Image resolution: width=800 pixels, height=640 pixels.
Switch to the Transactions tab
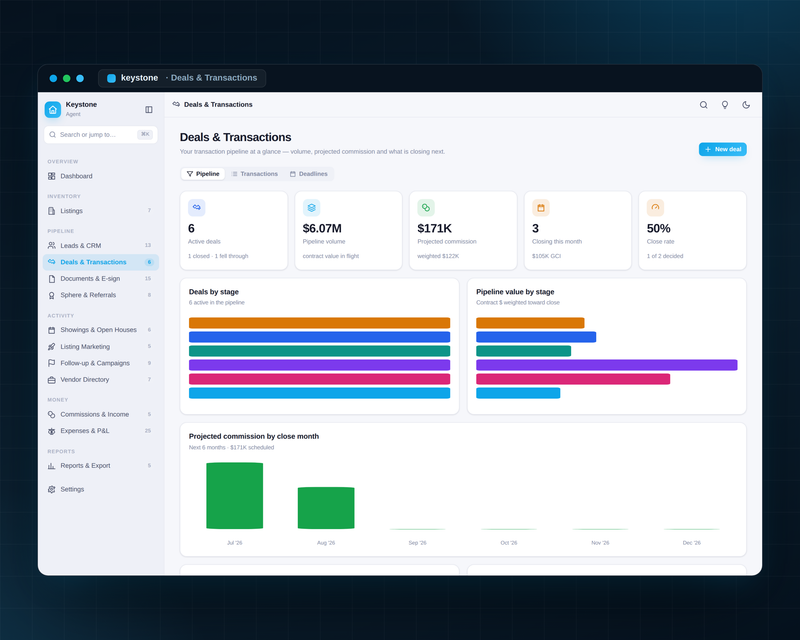[x=254, y=174]
